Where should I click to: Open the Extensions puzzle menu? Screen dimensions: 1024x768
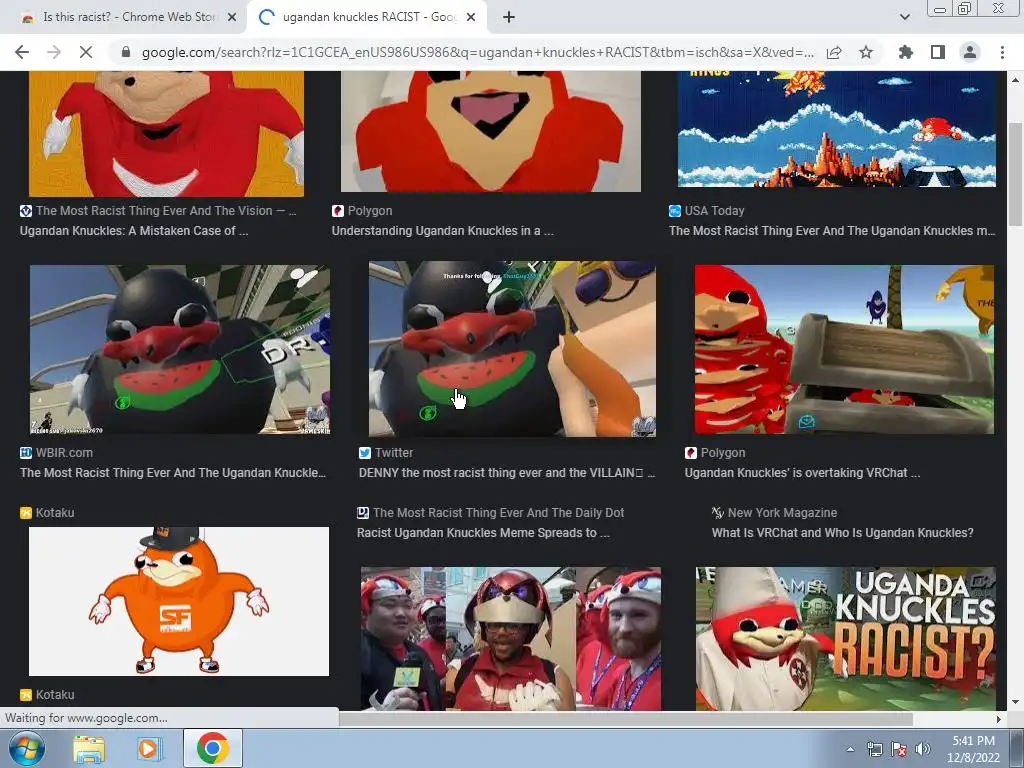click(x=906, y=52)
